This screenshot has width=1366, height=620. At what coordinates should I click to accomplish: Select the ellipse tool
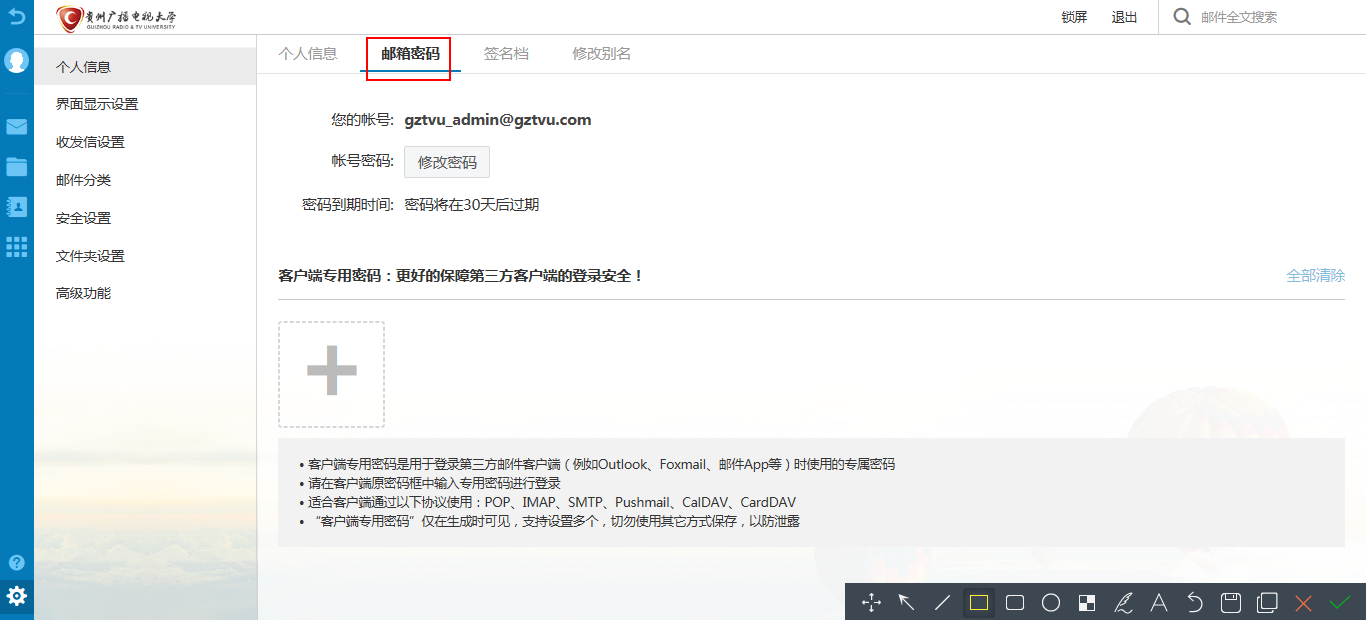[x=1051, y=602]
